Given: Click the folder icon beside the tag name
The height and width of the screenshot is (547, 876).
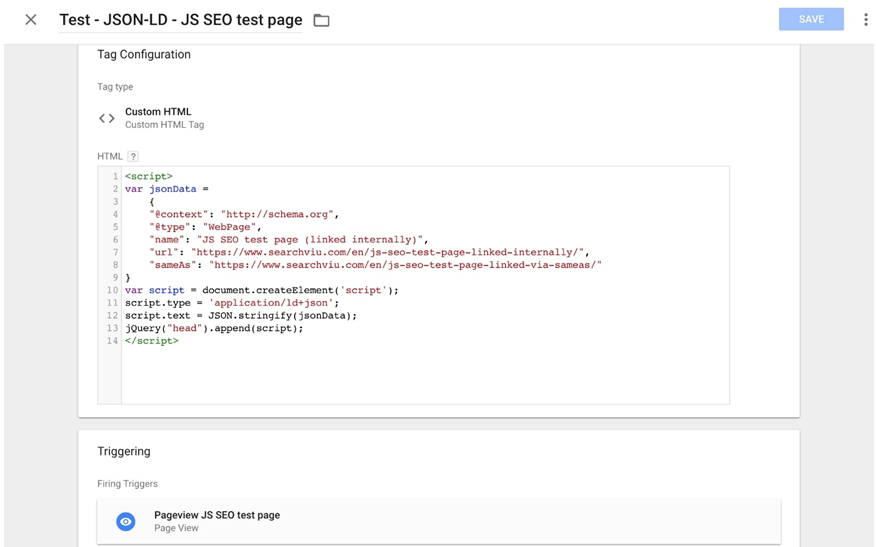Looking at the screenshot, I should [321, 21].
